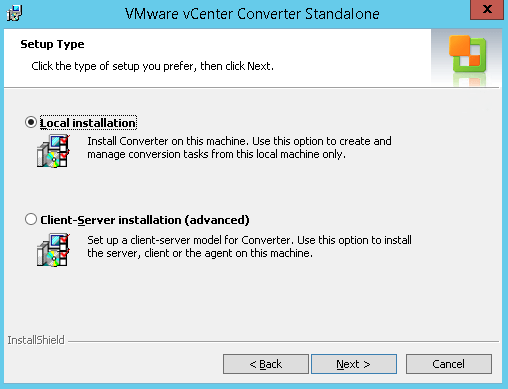Click the installer icon in title bar

click(x=14, y=13)
